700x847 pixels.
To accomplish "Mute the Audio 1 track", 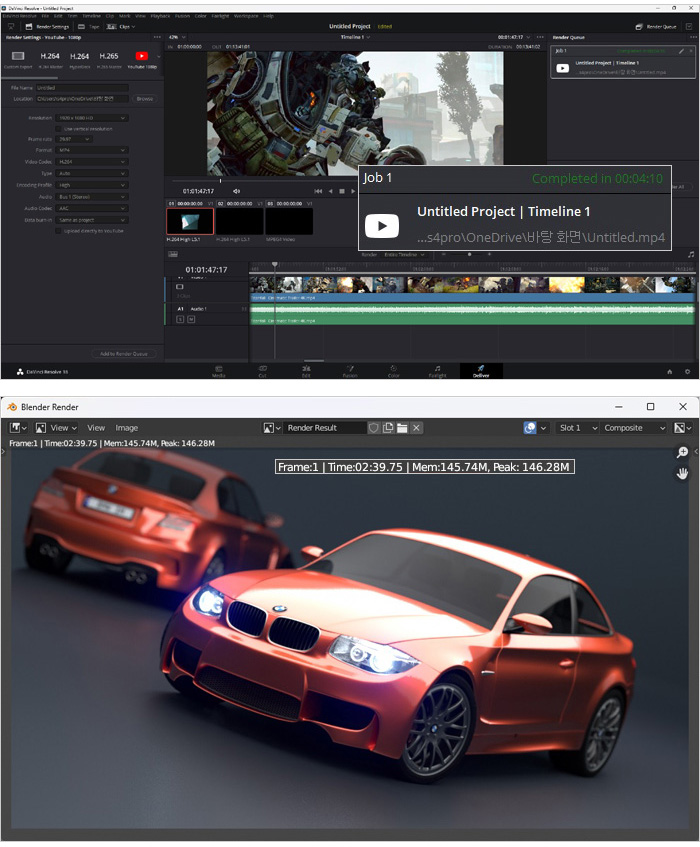I will pos(191,319).
